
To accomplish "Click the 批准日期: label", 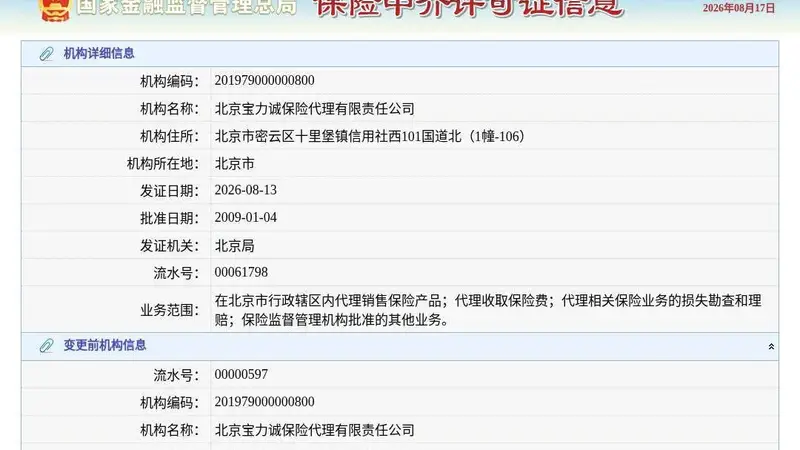I will [169, 218].
